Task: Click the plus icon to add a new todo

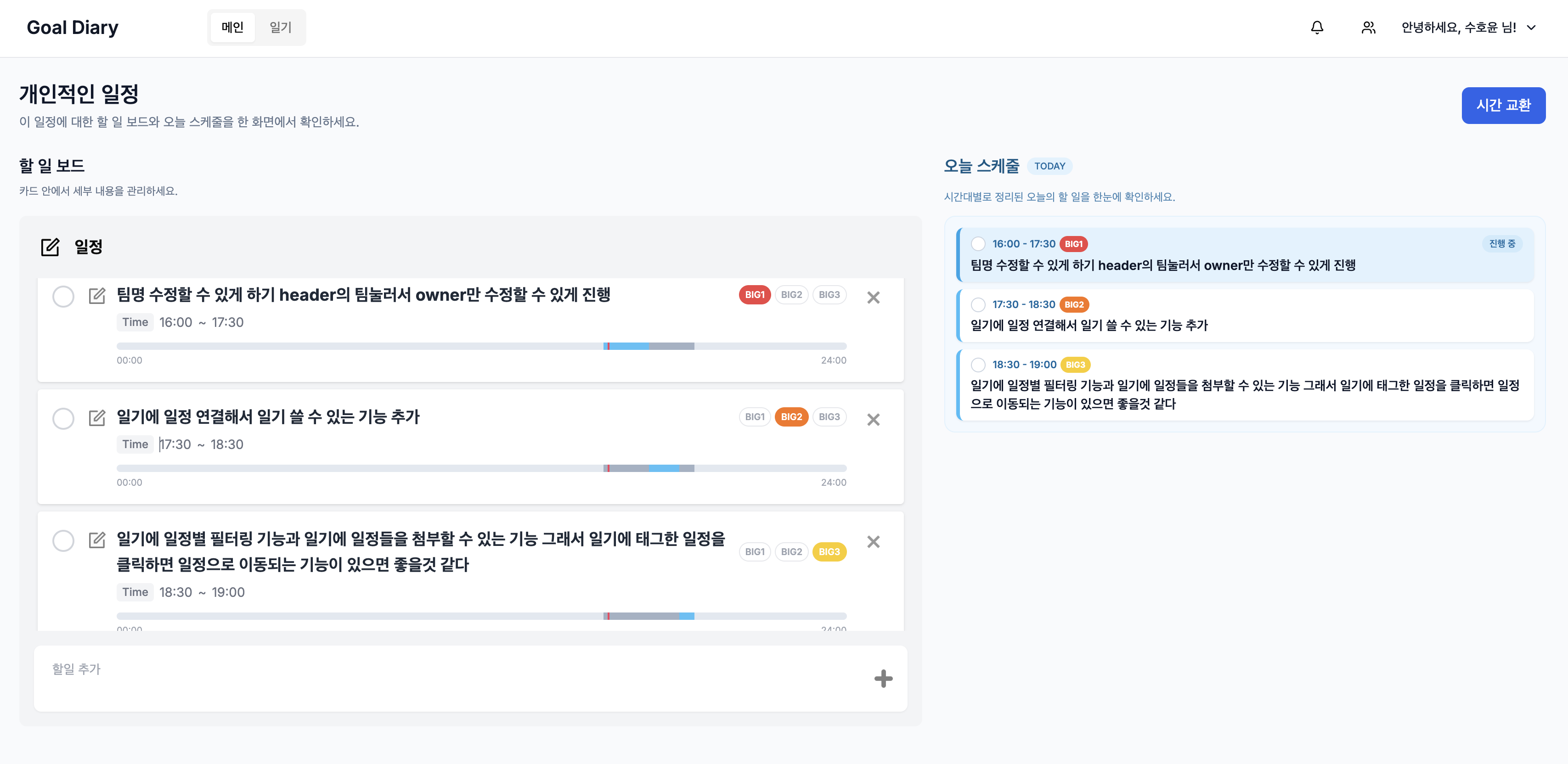Action: [x=884, y=678]
